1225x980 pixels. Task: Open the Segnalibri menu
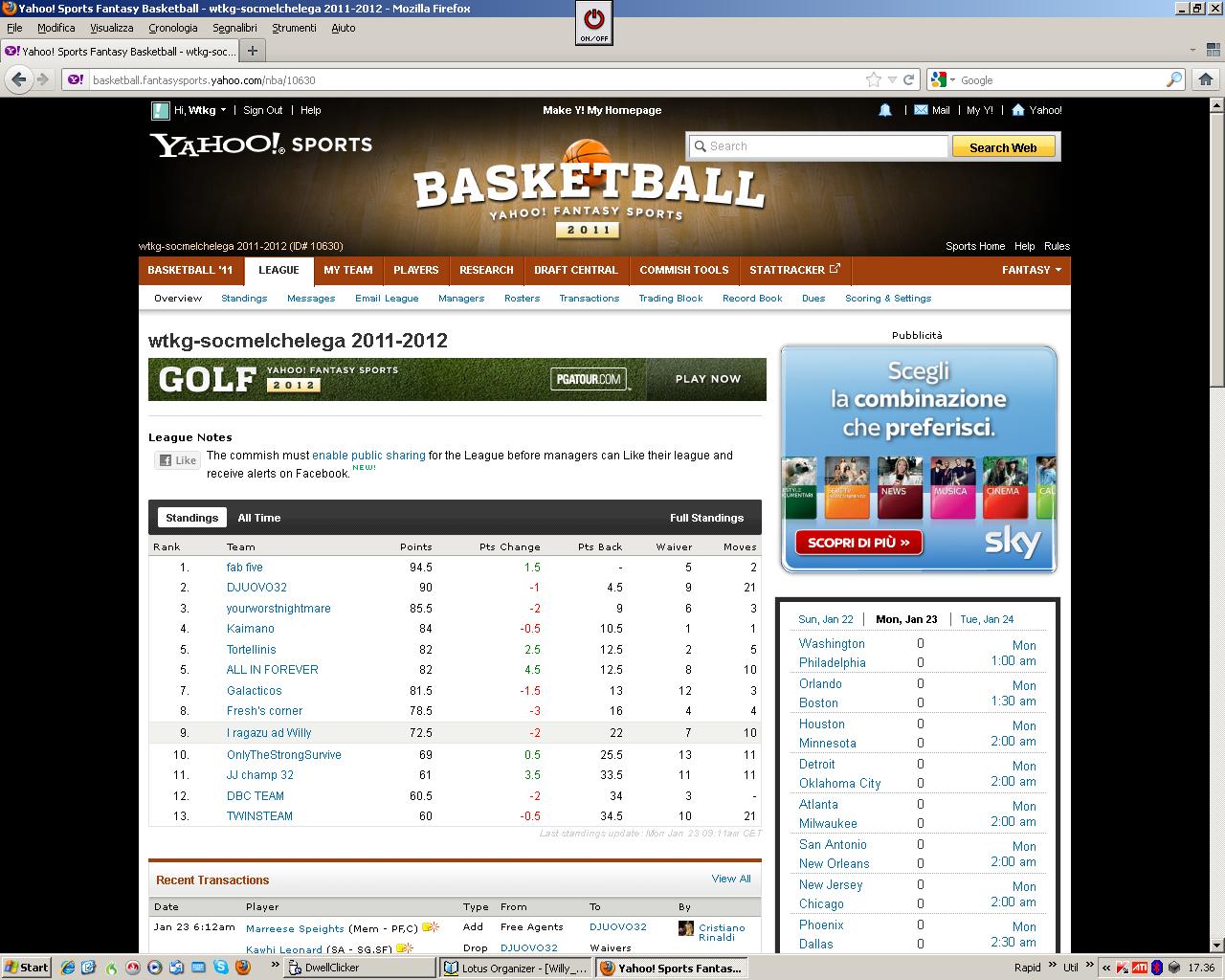pyautogui.click(x=236, y=28)
